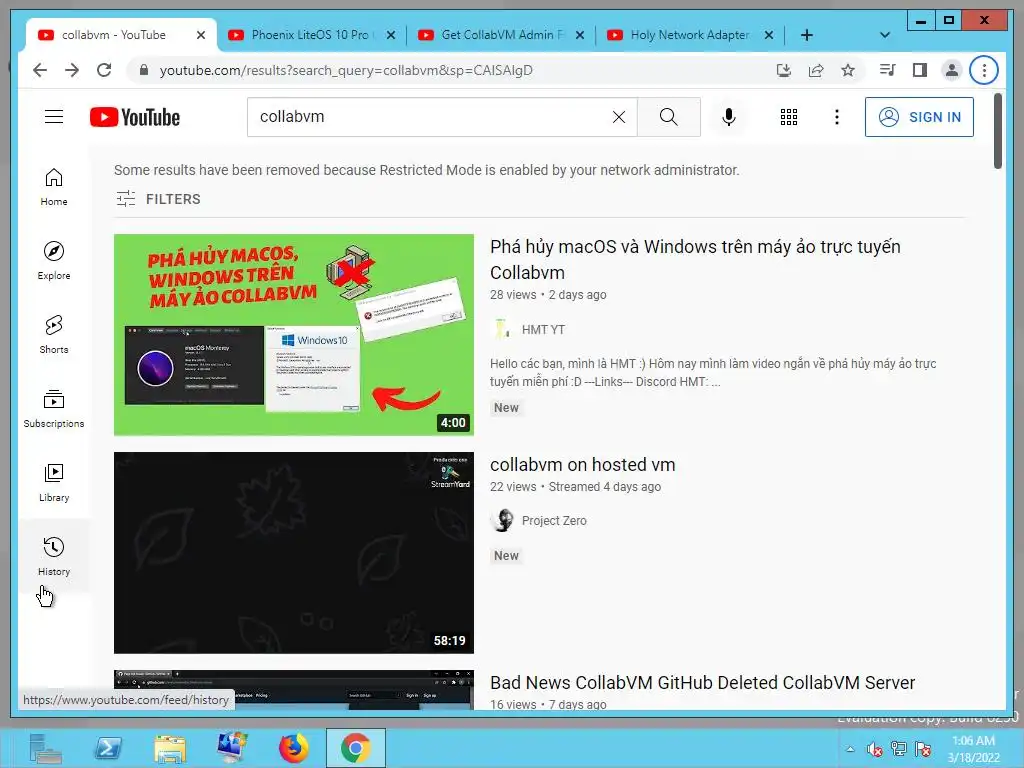Screen dimensions: 1024x768
Task: Select the collabvm - YouTube tab
Action: tap(112, 35)
